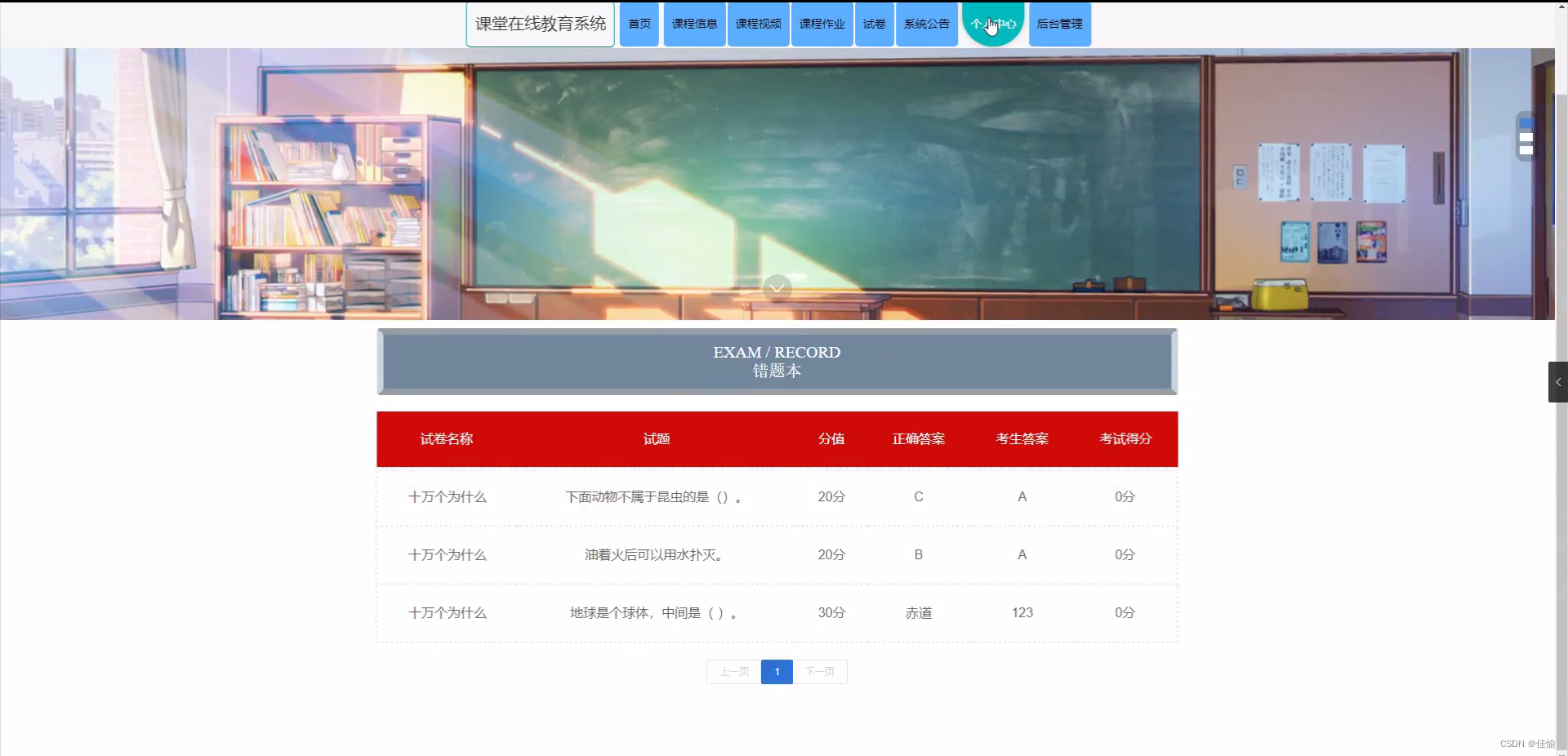Screen dimensions: 1568x756
Task: Switch to the third carousel slide indicator
Action: pyautogui.click(x=1526, y=149)
